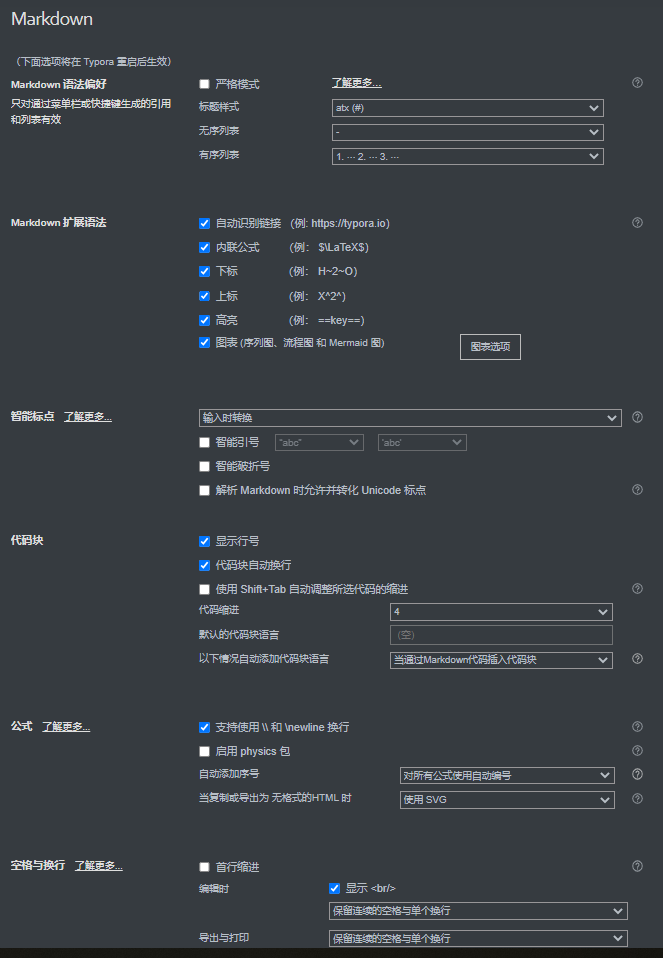Click help icon for 自动识别链接 row
Image resolution: width=663 pixels, height=958 pixels.
(637, 223)
